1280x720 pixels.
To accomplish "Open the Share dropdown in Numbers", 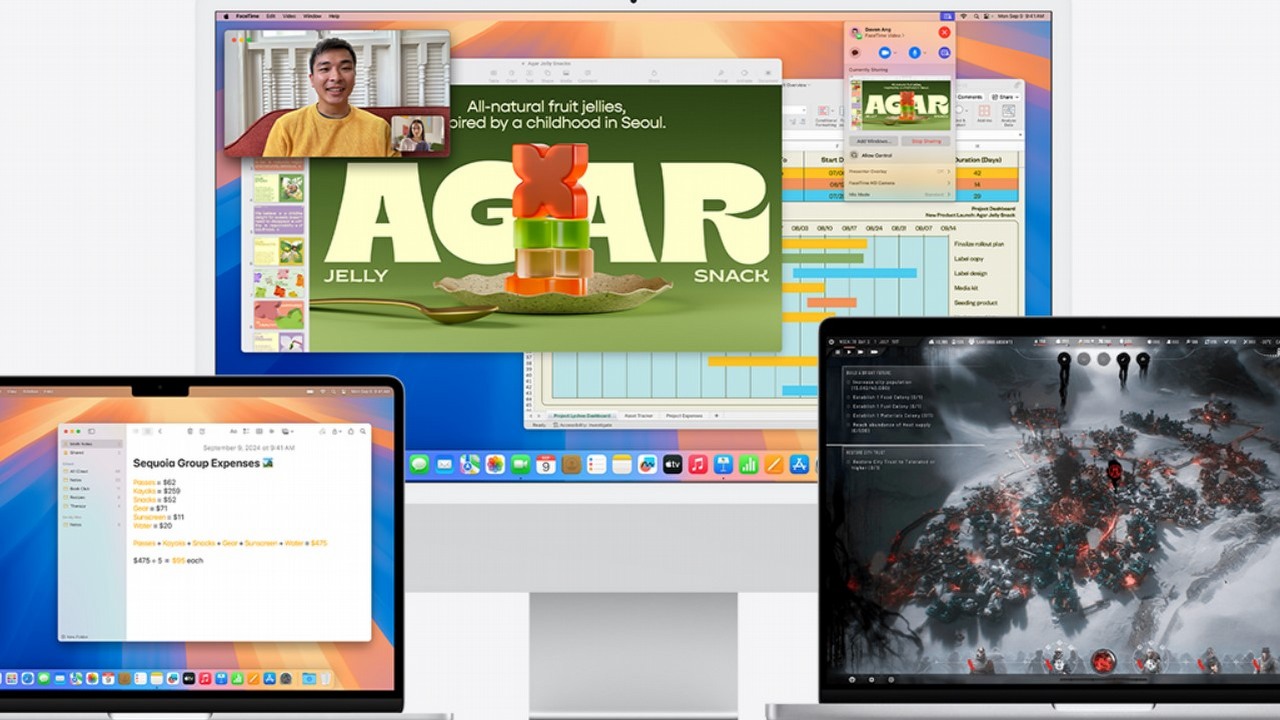I will click(1005, 97).
